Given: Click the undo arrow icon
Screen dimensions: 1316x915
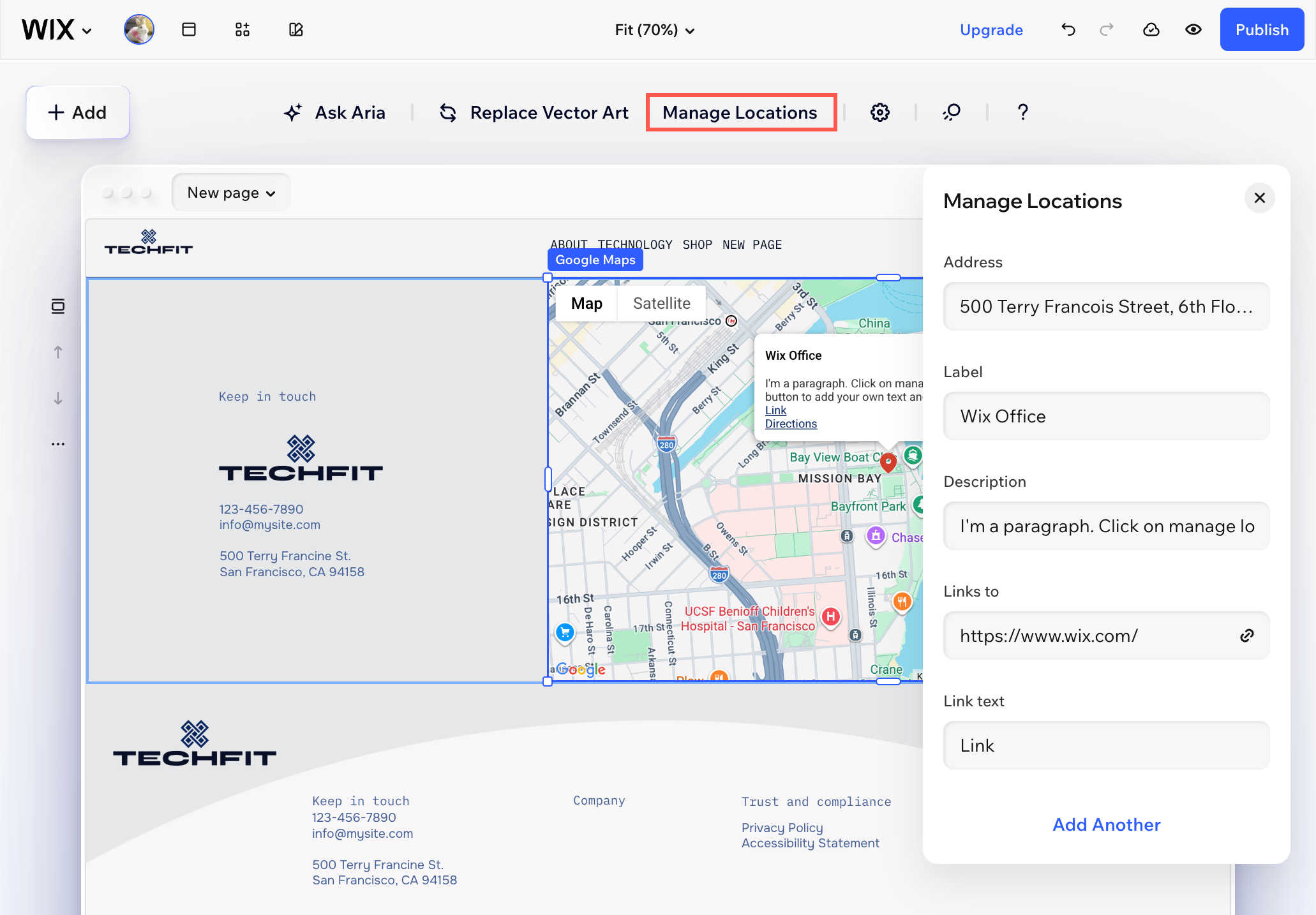Looking at the screenshot, I should click(1068, 29).
